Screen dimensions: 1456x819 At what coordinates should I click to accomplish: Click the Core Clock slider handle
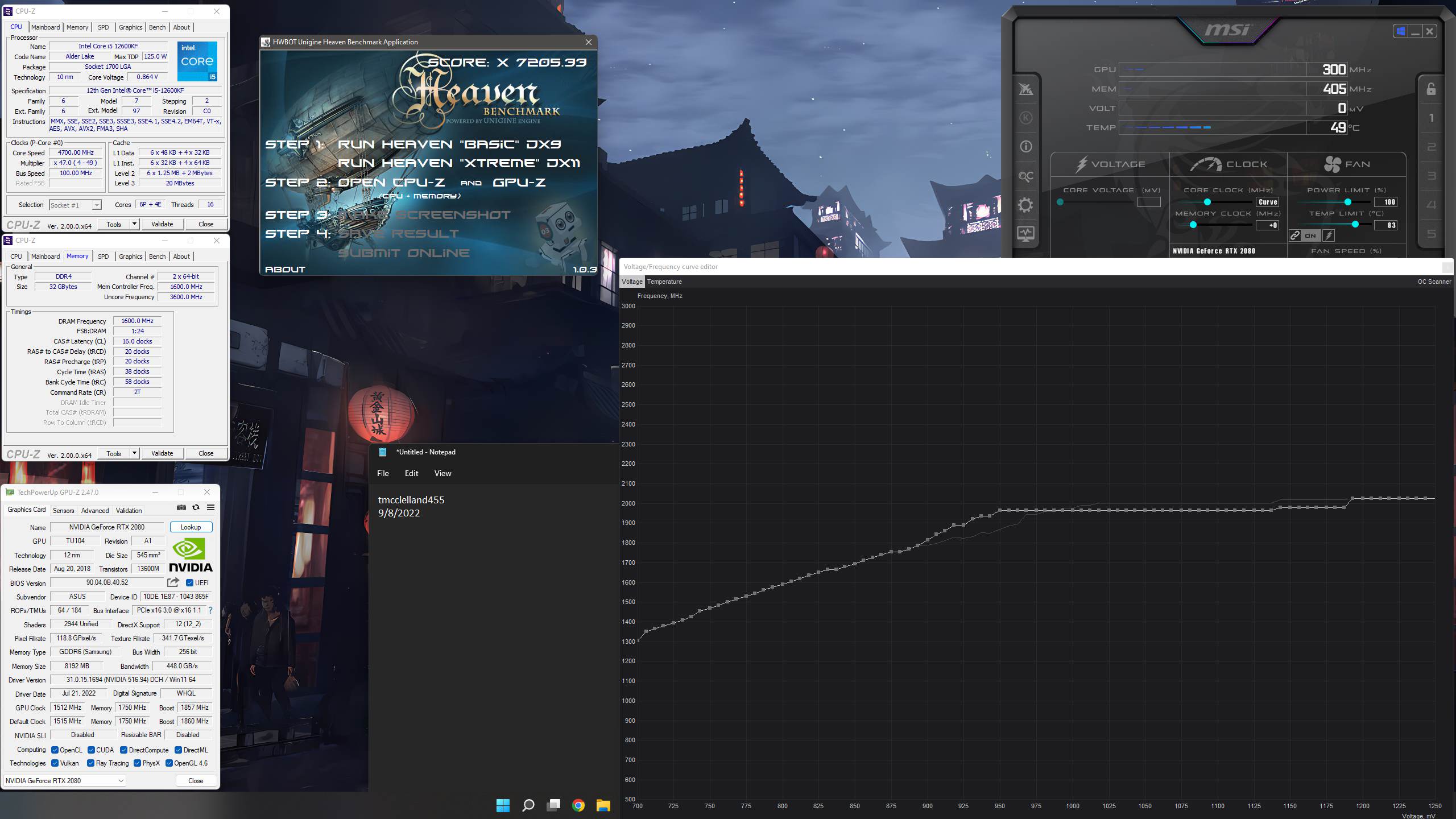point(1207,202)
